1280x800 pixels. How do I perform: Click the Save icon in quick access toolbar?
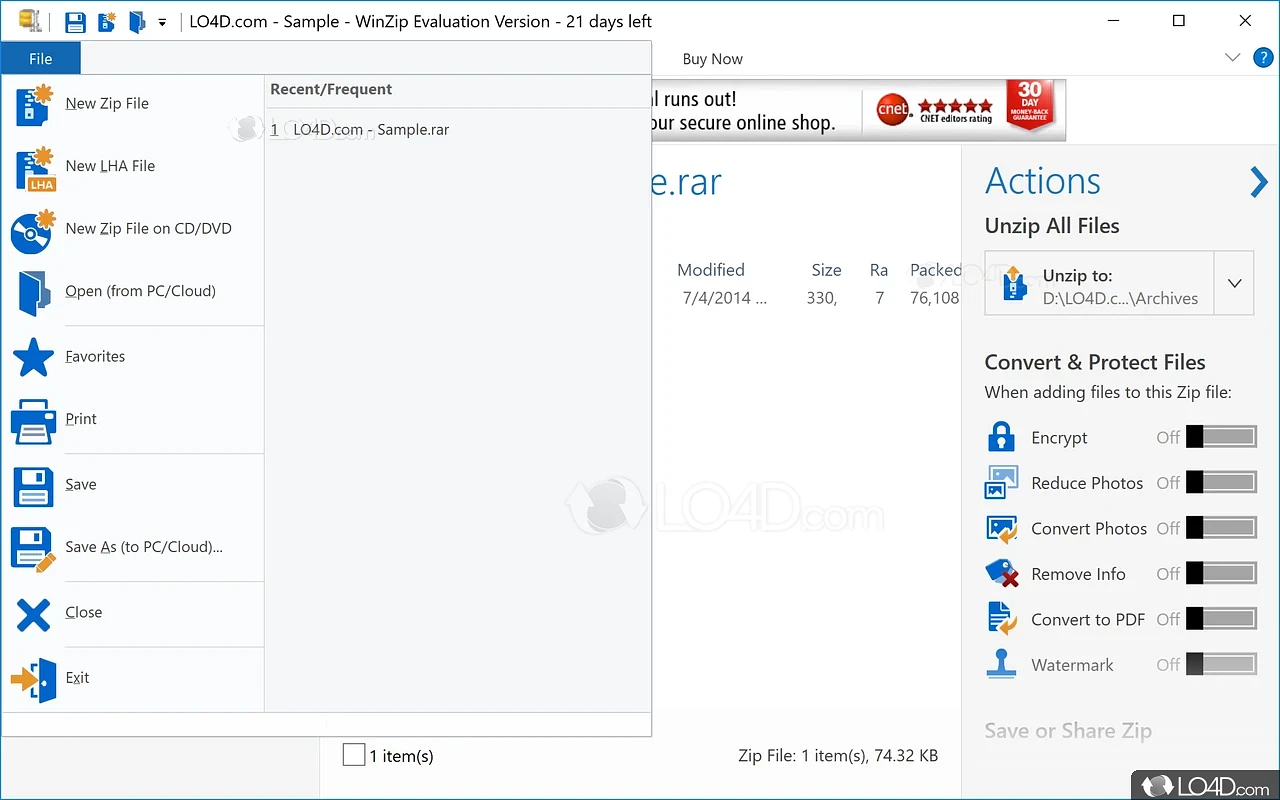click(74, 22)
